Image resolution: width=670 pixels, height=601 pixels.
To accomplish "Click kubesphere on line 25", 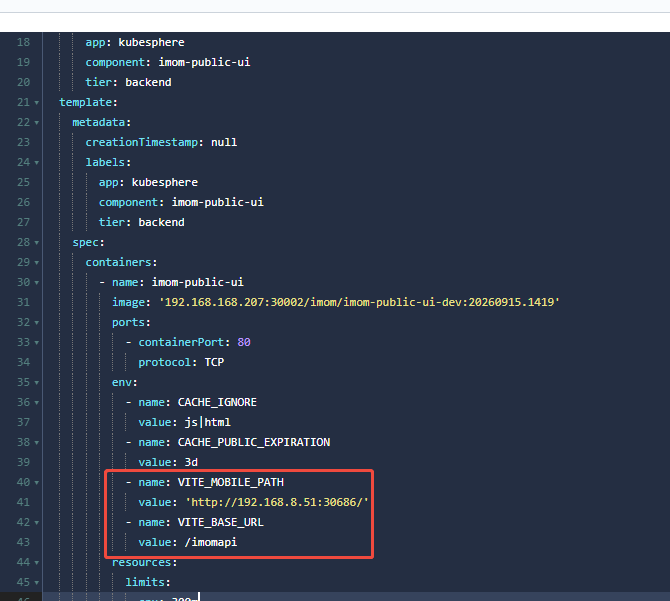I will pos(165,182).
